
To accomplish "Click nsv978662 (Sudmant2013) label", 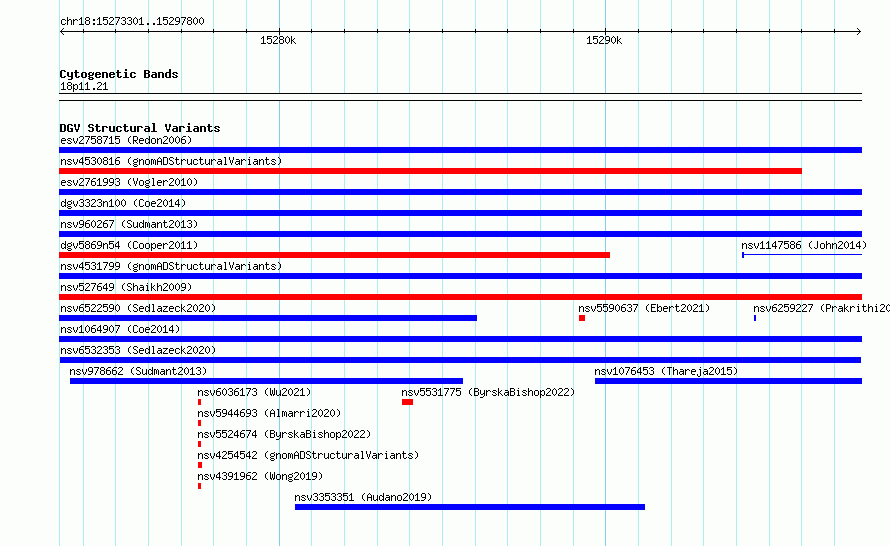I will point(138,371).
